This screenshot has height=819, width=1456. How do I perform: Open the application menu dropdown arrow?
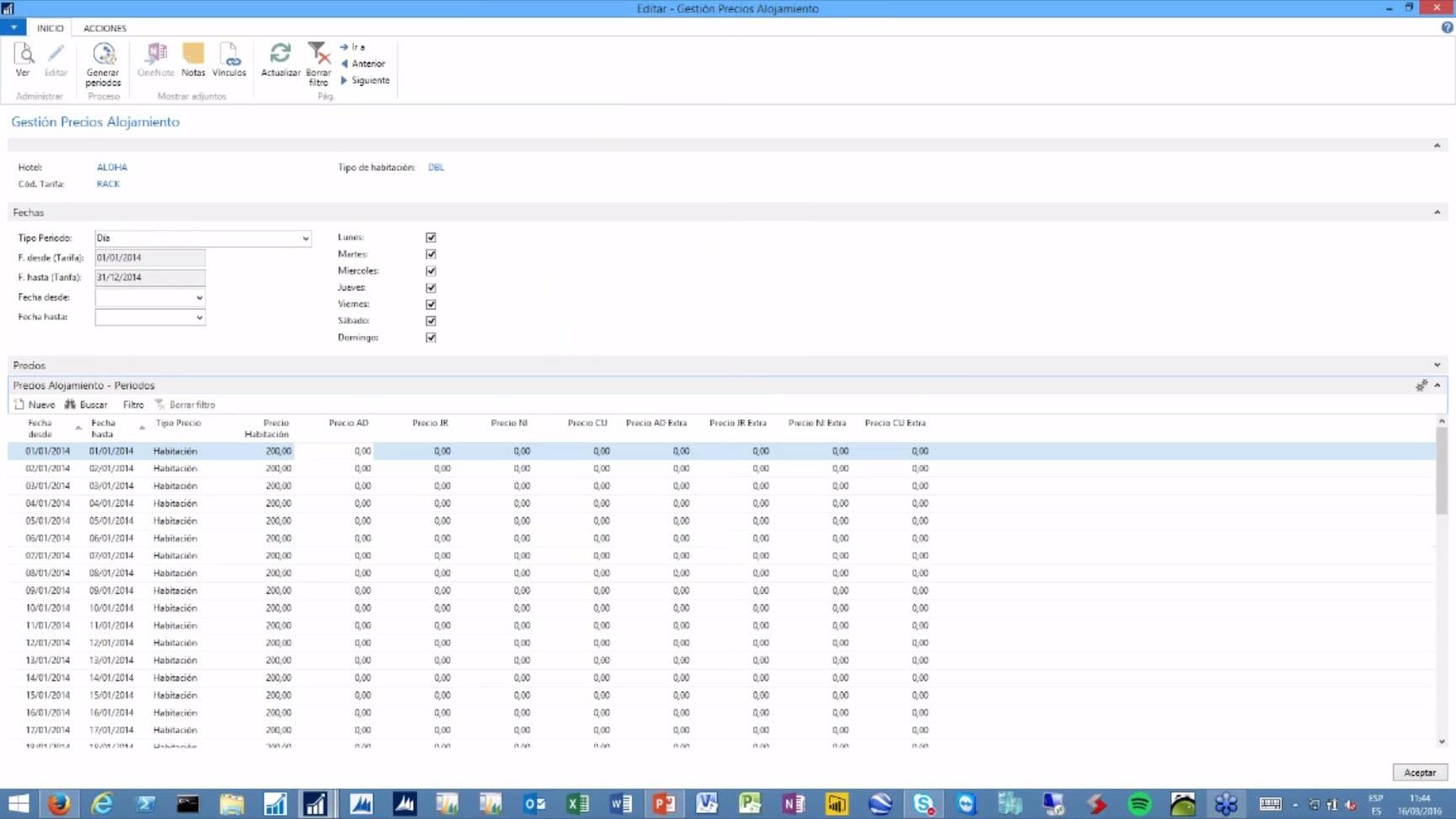13,28
